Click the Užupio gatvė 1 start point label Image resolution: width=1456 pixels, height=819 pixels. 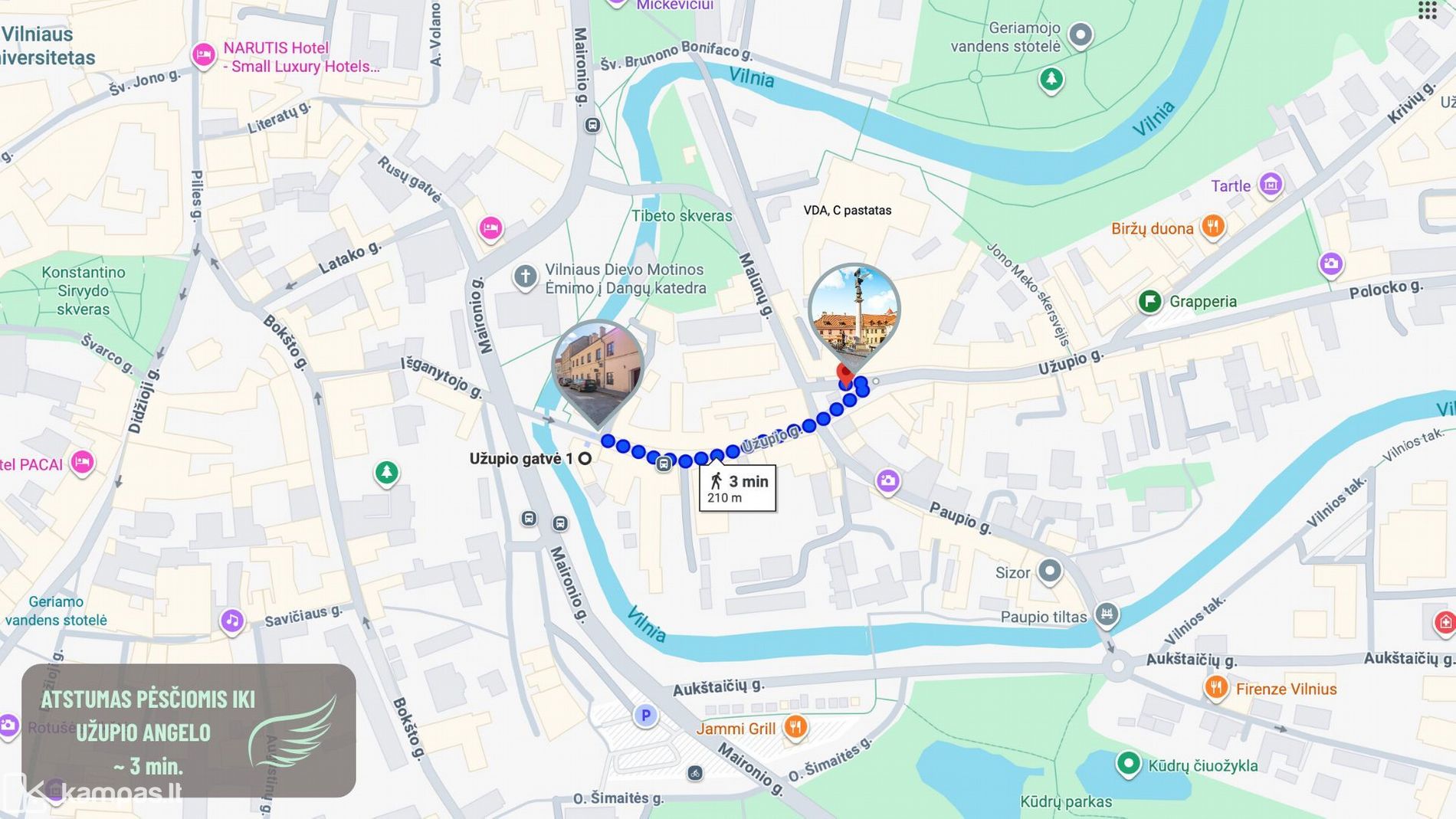pyautogui.click(x=521, y=458)
